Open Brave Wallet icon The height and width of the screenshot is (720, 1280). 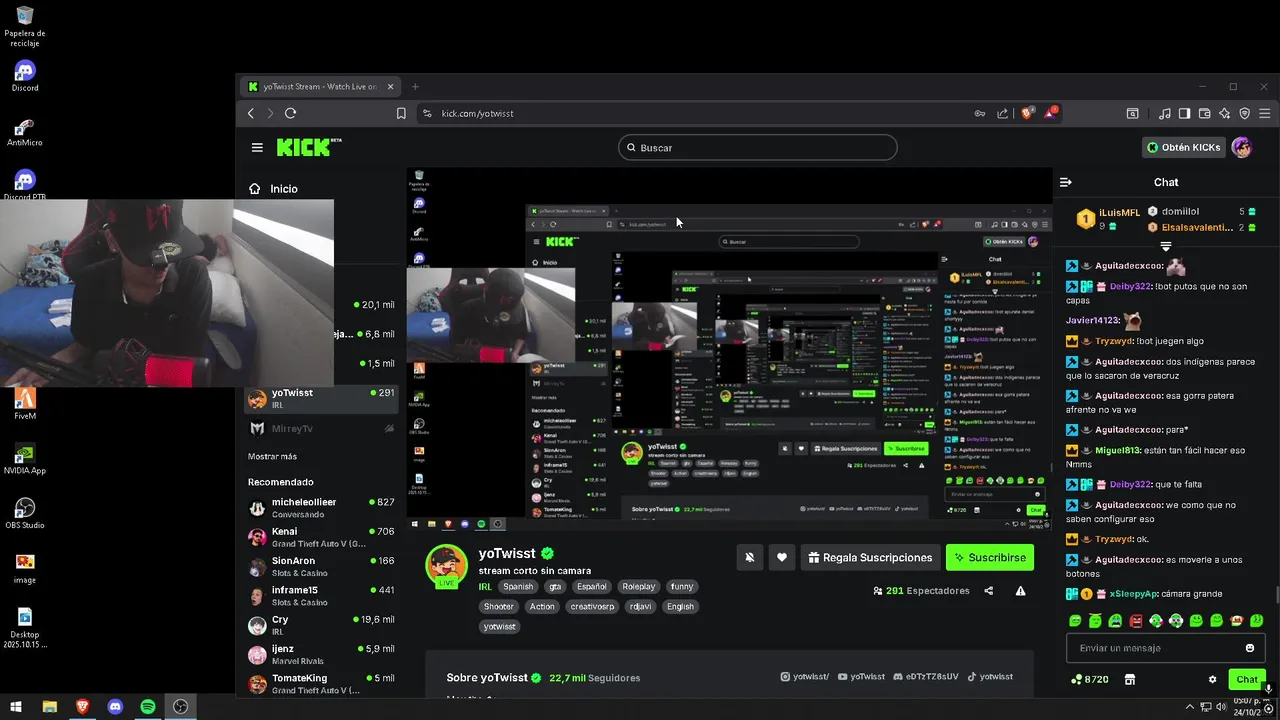tap(1204, 113)
